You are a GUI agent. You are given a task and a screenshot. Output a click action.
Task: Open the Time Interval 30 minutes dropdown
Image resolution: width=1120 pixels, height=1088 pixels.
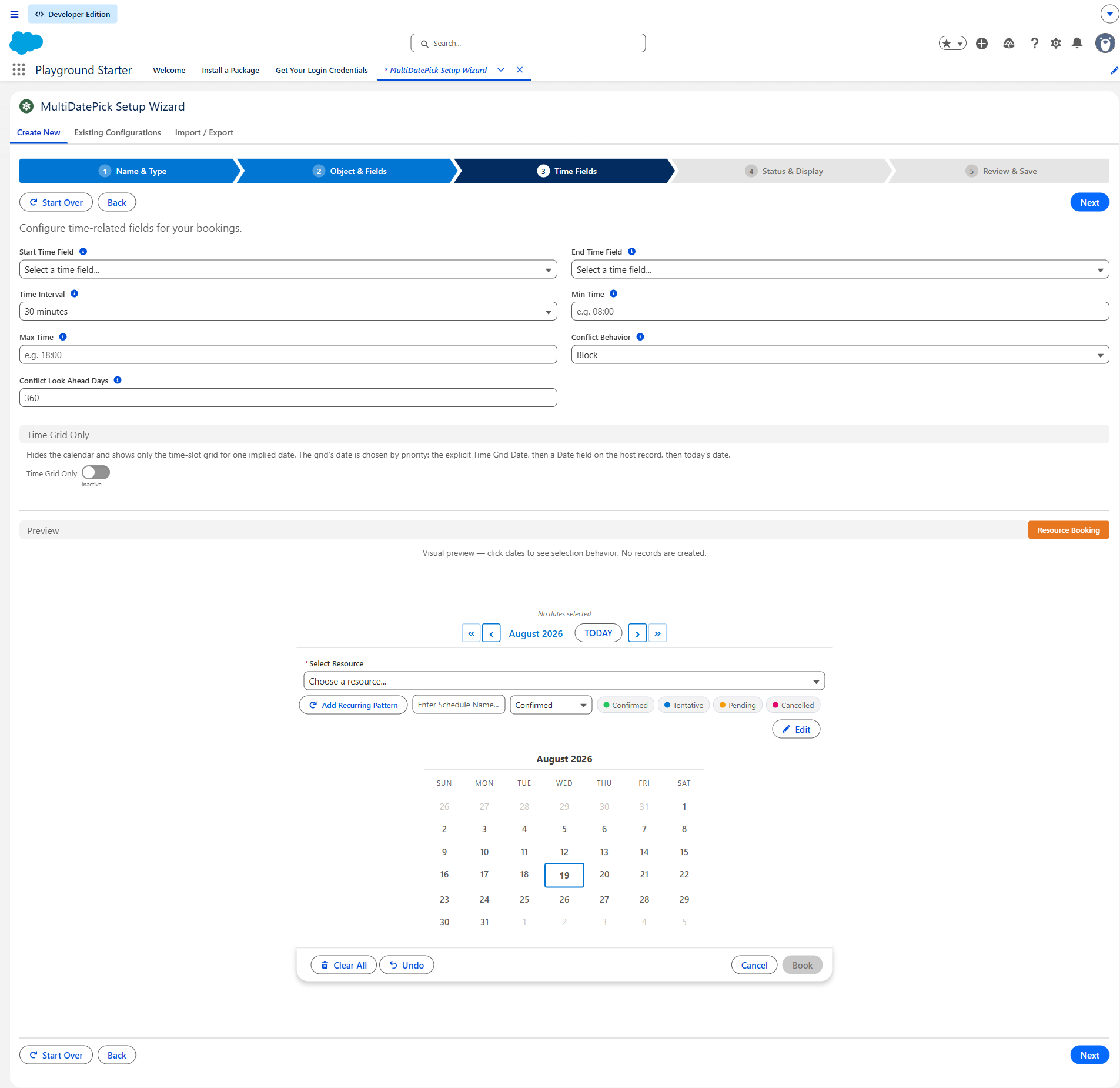click(288, 312)
